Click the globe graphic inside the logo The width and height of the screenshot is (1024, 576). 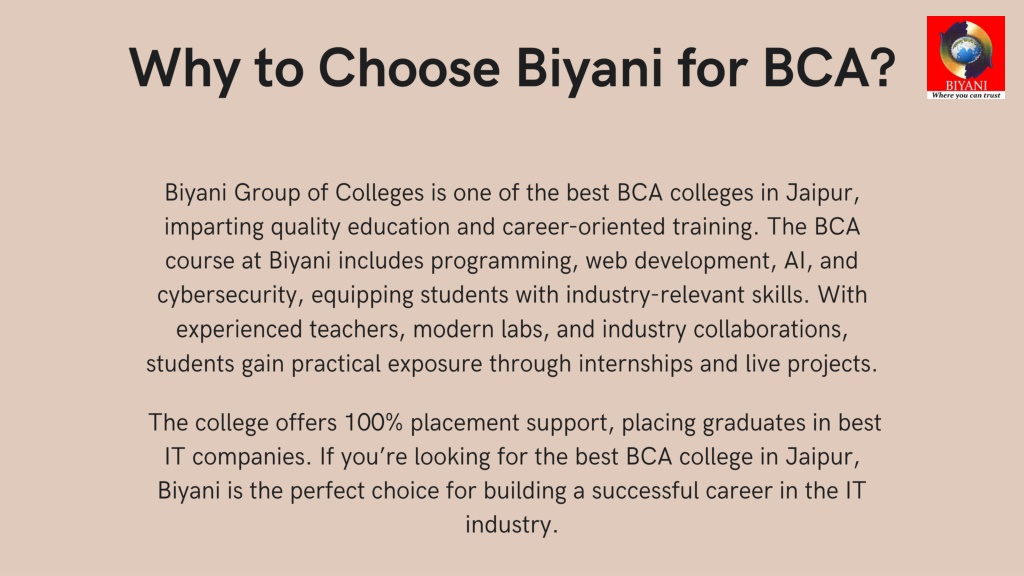pyautogui.click(x=965, y=50)
